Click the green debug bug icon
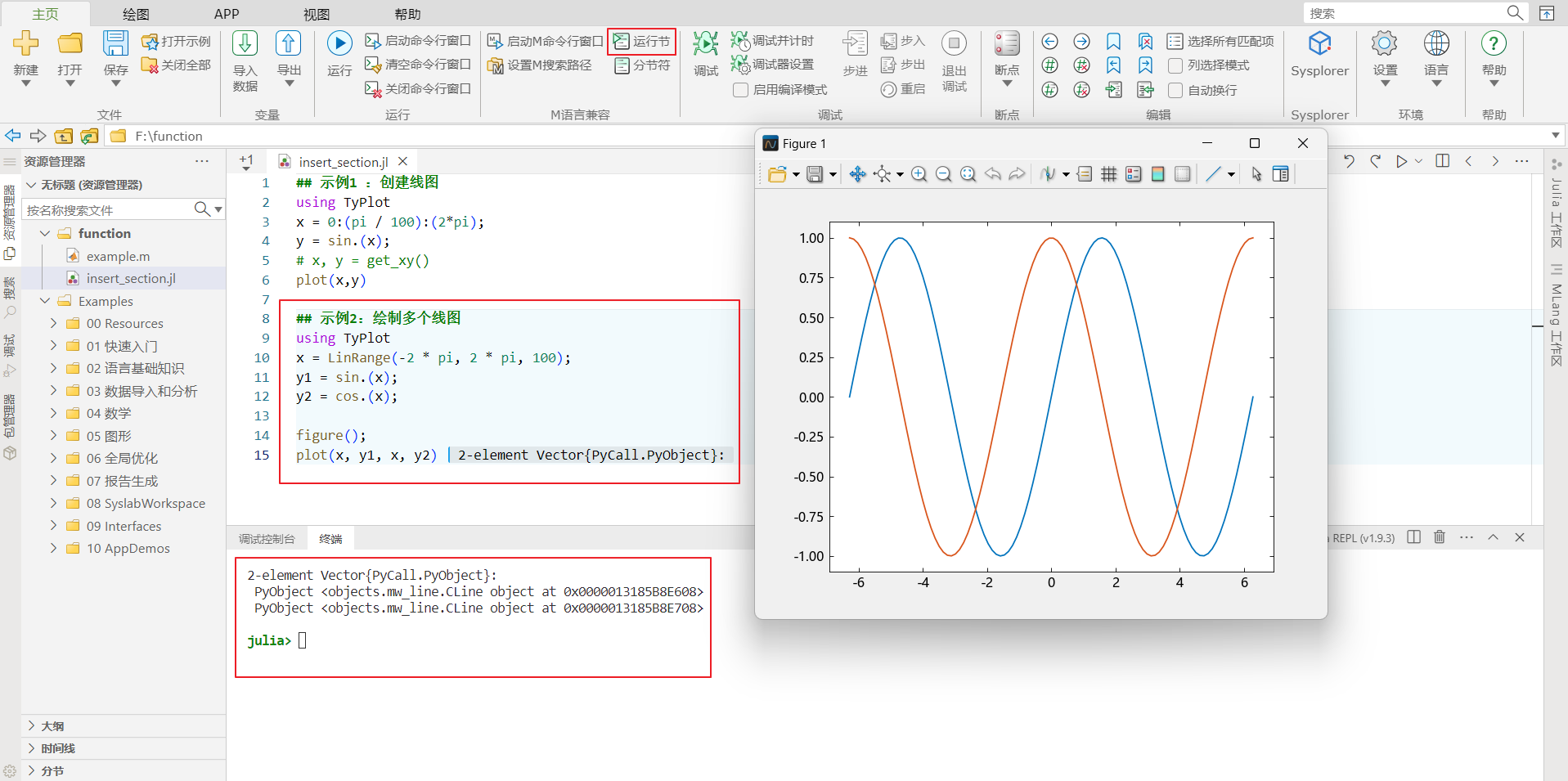The height and width of the screenshot is (781, 1568). click(x=705, y=44)
